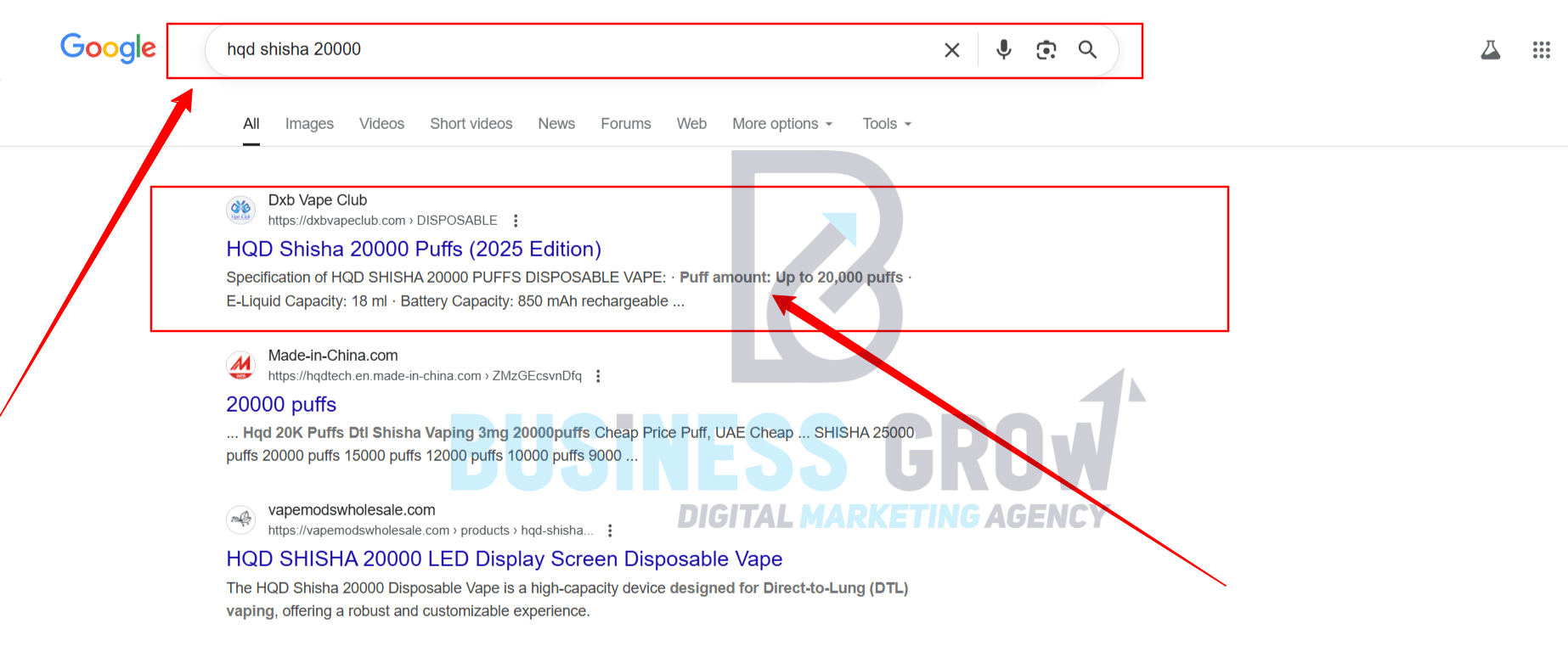Image resolution: width=1568 pixels, height=646 pixels.
Task: Expand the More options dropdown
Action: (x=782, y=124)
